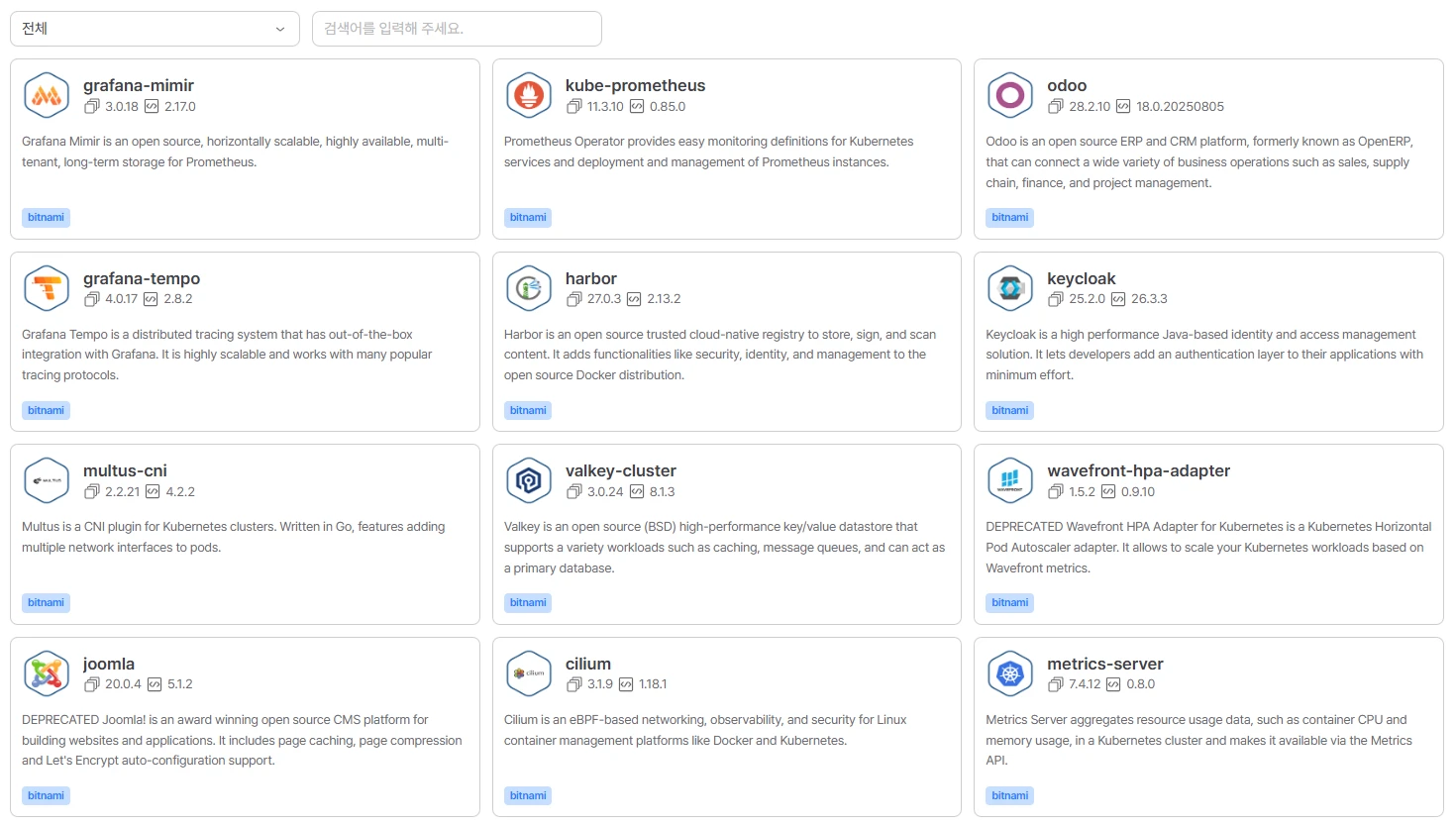This screenshot has width=1456, height=826.
Task: Click the chart version icon for odoo
Action: tap(1056, 106)
